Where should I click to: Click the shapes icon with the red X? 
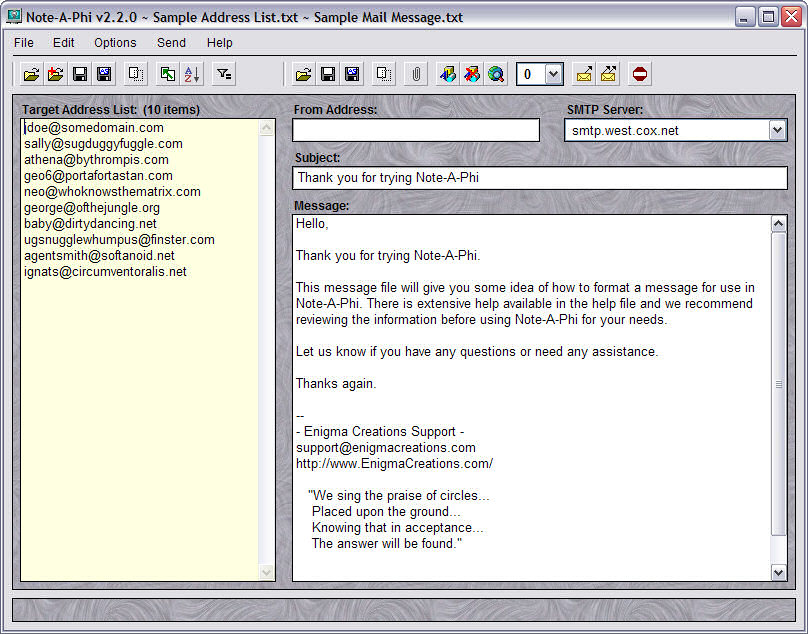click(x=472, y=74)
